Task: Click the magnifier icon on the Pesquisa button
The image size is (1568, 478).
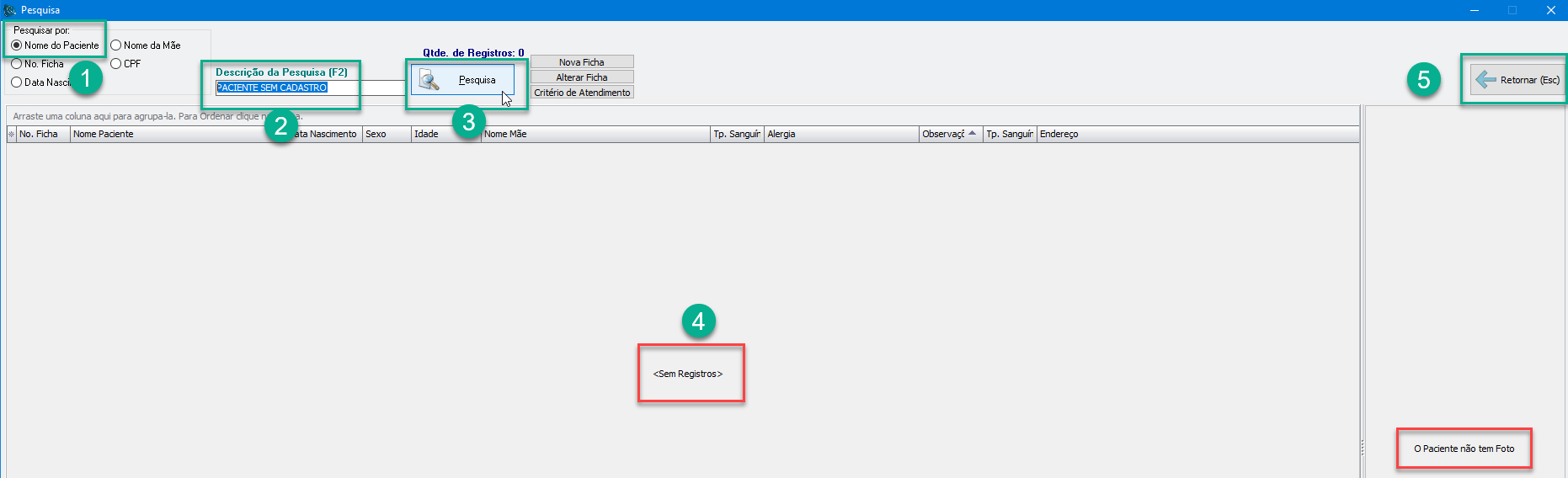Action: 429,81
